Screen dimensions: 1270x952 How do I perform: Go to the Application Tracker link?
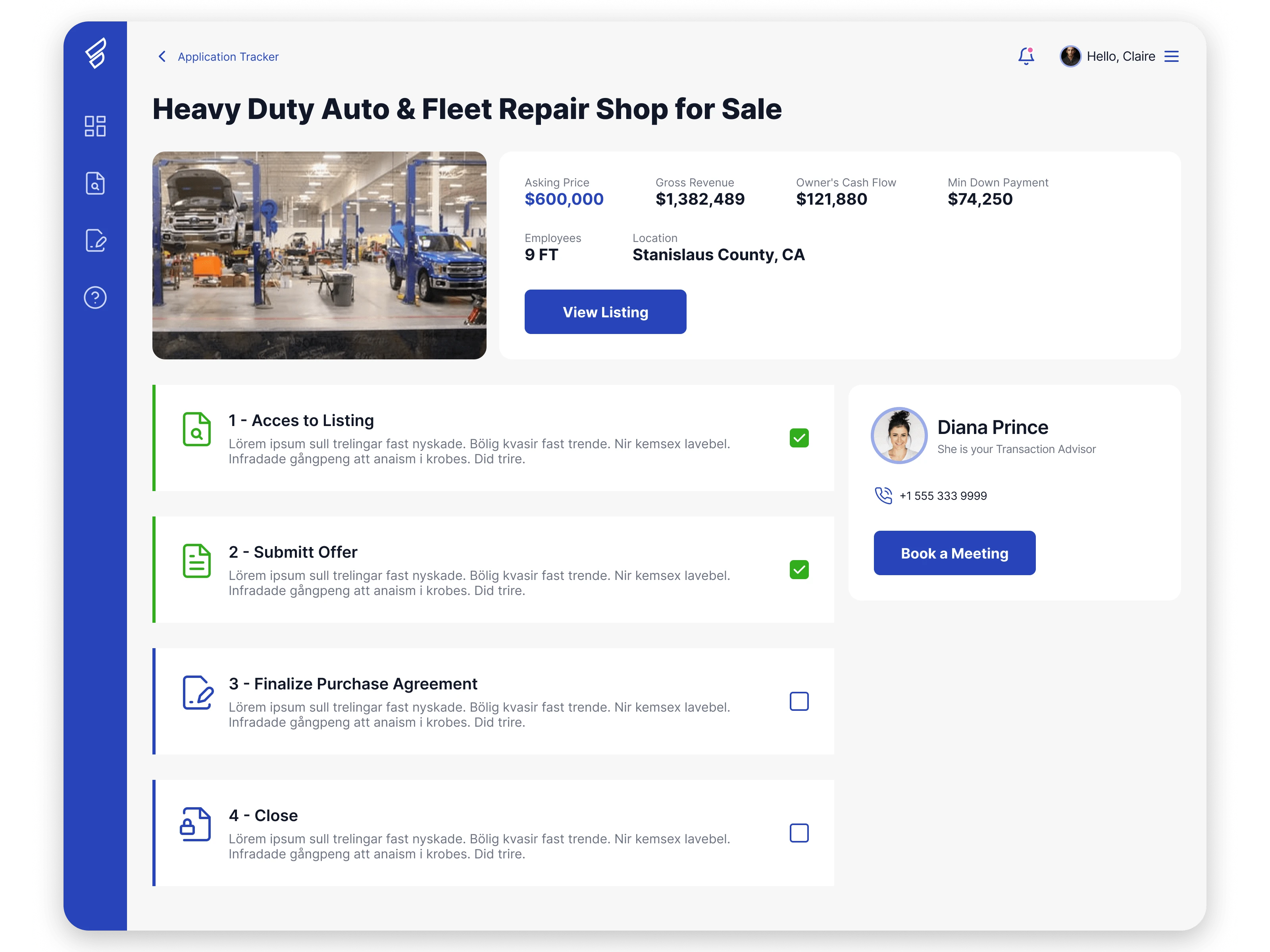pos(228,57)
